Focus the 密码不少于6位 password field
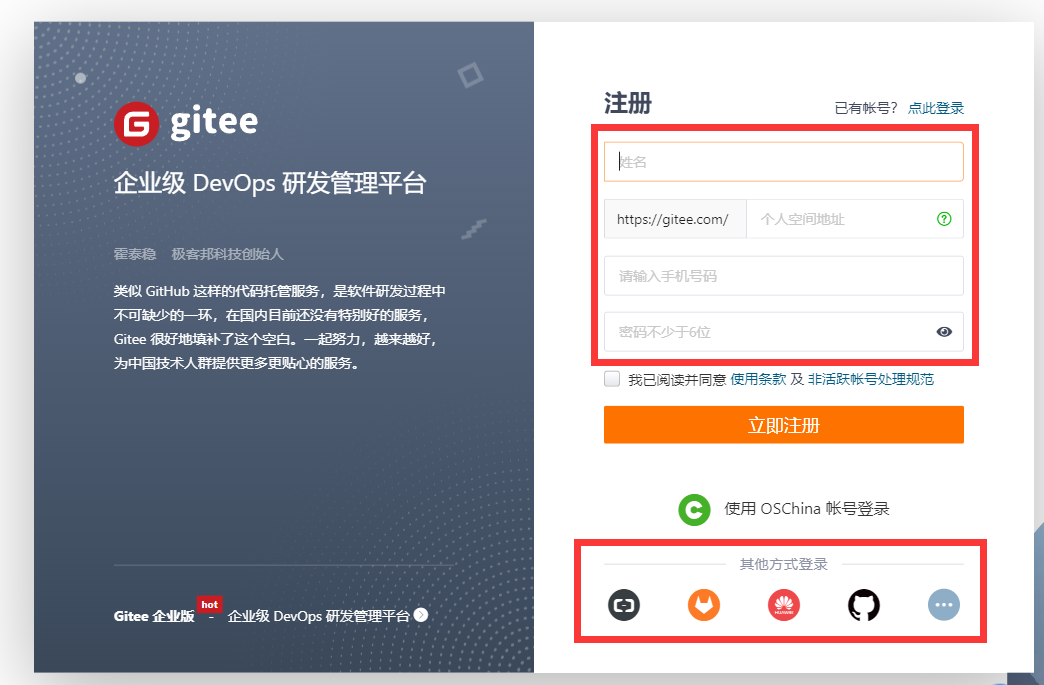Screen dimensions: 1044x685 tap(784, 332)
